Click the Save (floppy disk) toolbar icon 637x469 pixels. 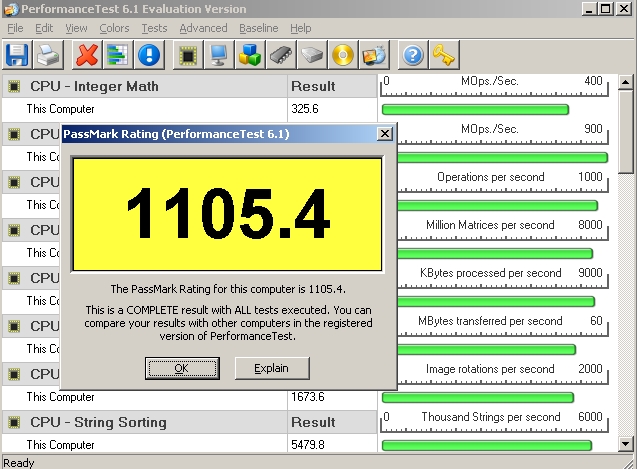tap(17, 55)
